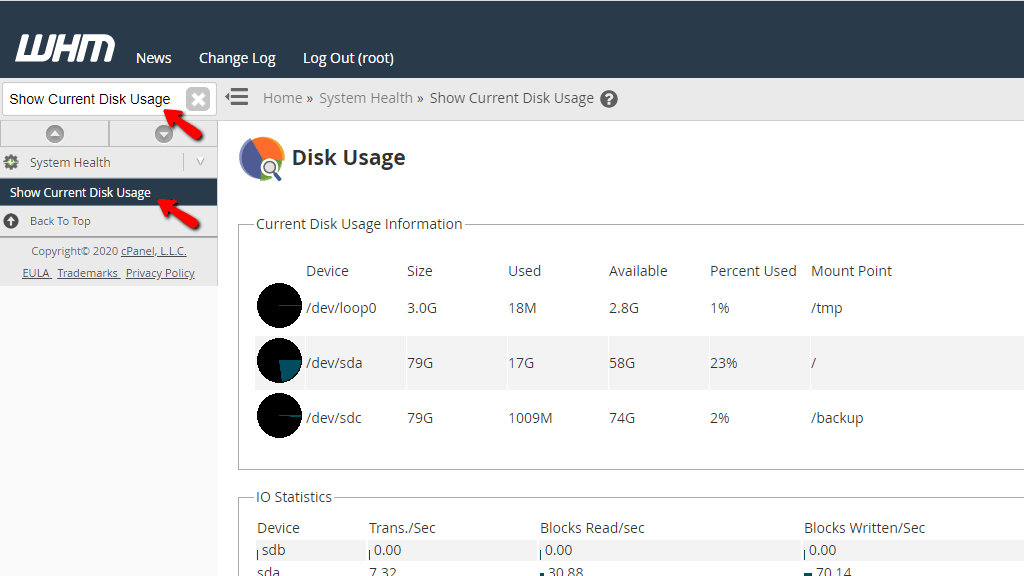Click the IO Statistics legend
Image resolution: width=1024 pixels, height=576 pixels.
coord(293,497)
